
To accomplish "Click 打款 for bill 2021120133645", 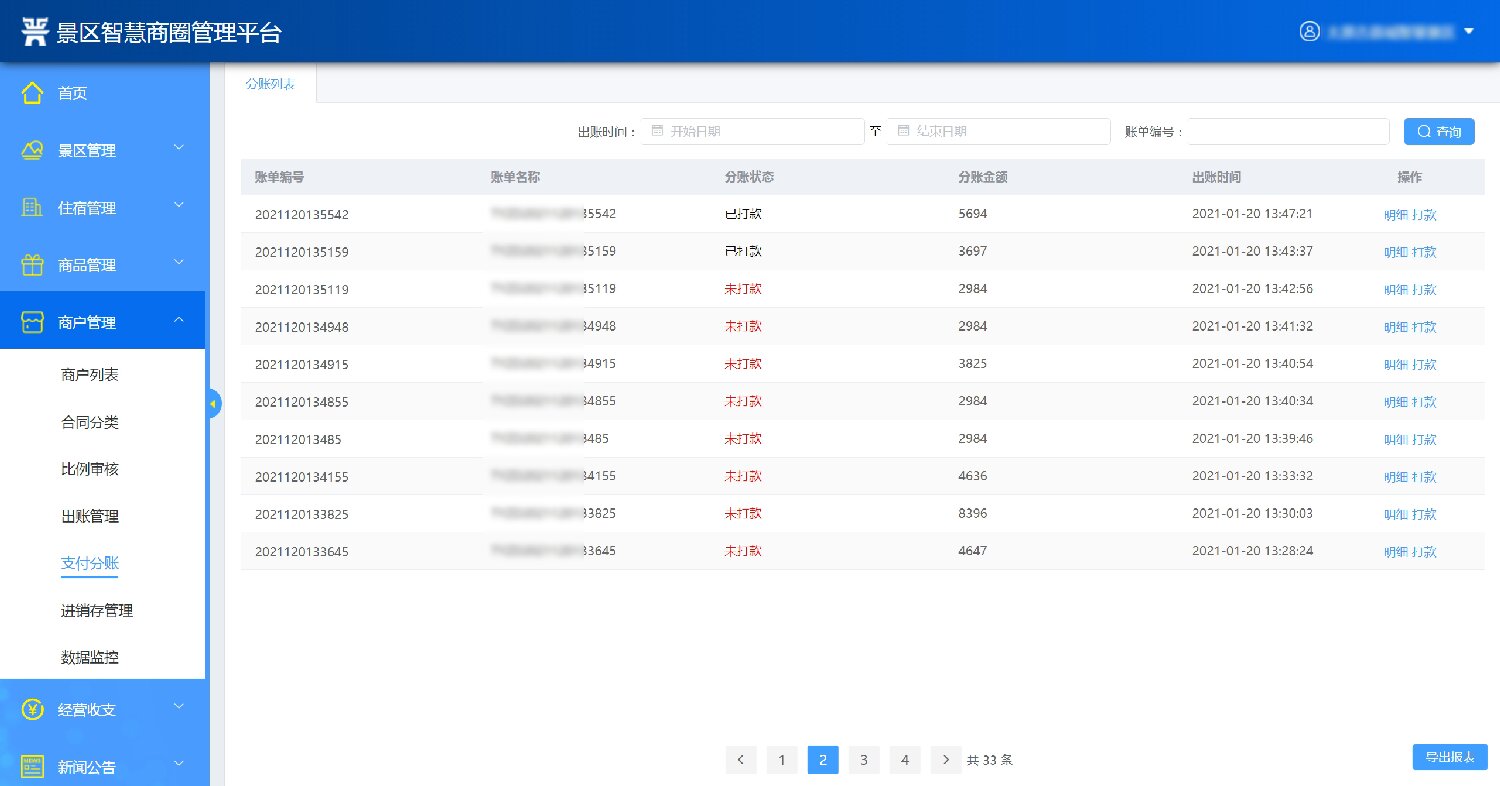I will point(1424,552).
